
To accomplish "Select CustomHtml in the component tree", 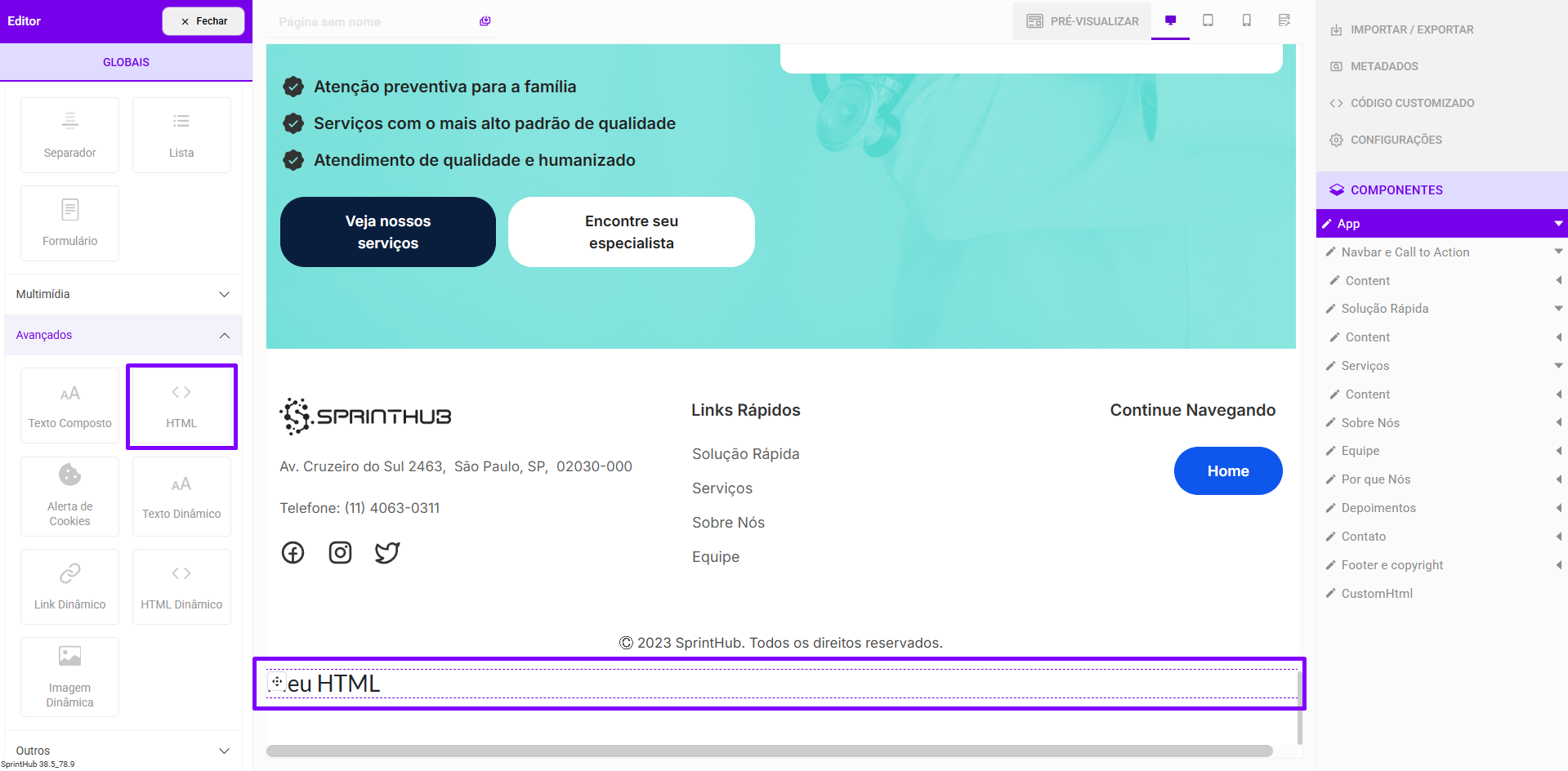I will 1376,594.
